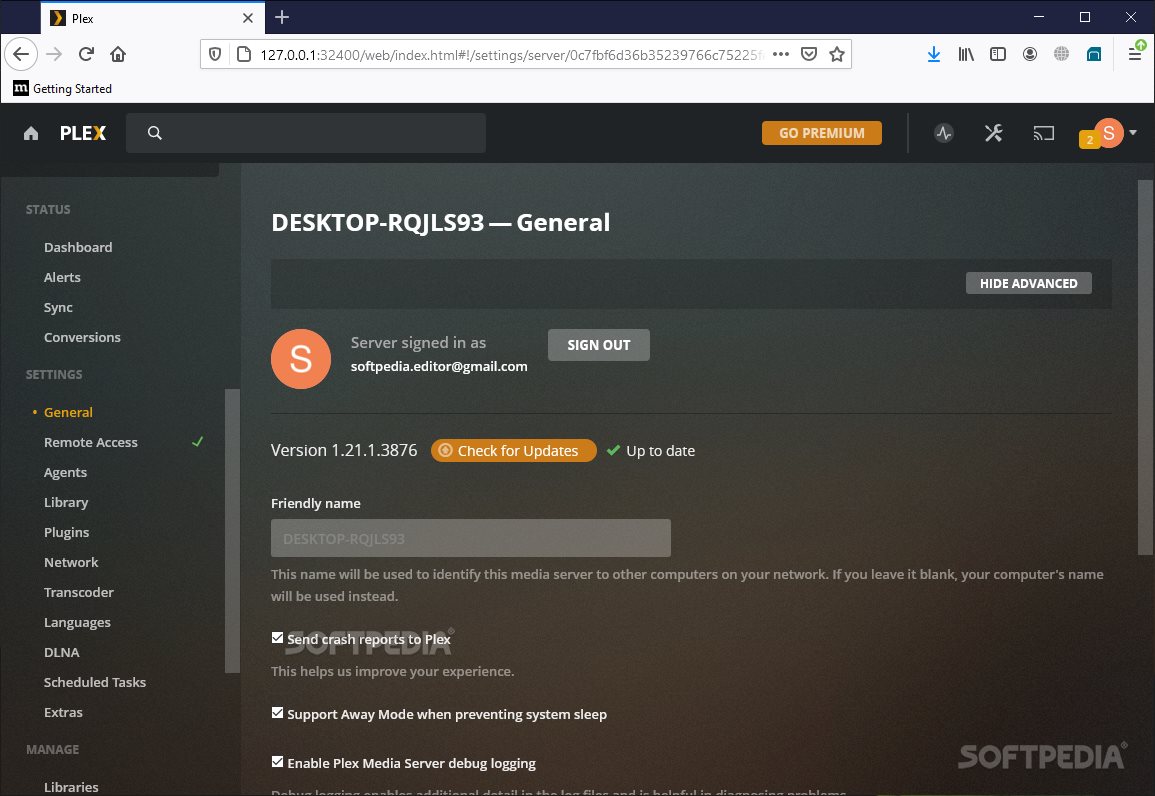The image size is (1155, 796).
Task: Select General settings in sidebar
Action: pyautogui.click(x=68, y=412)
